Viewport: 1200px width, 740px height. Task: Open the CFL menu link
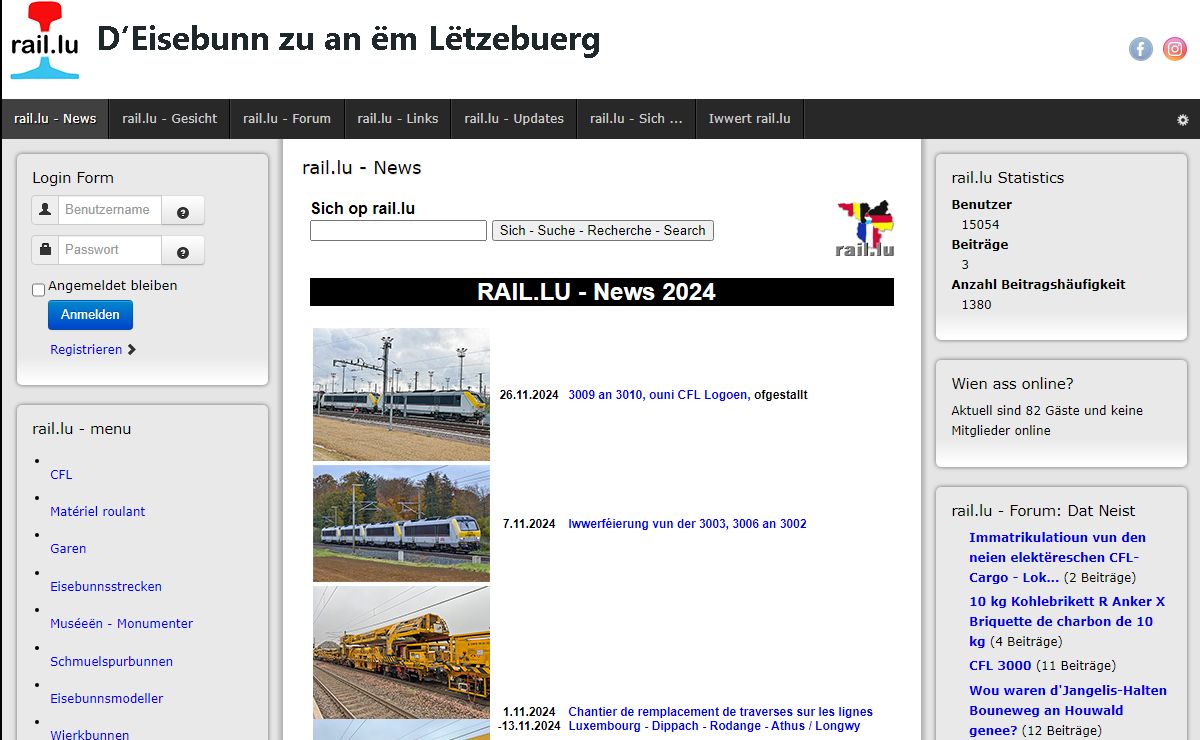coord(61,475)
